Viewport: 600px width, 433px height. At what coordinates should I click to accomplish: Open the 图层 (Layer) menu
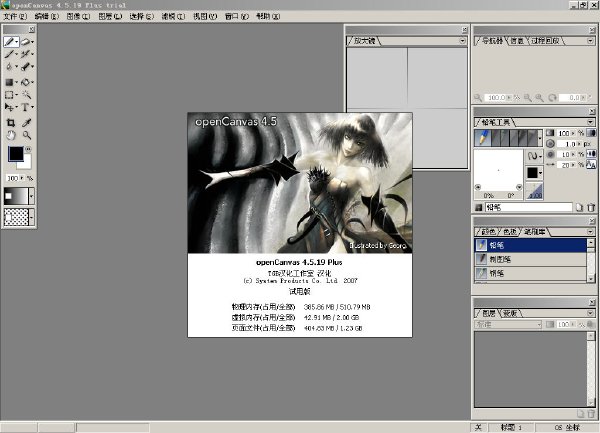click(x=110, y=16)
